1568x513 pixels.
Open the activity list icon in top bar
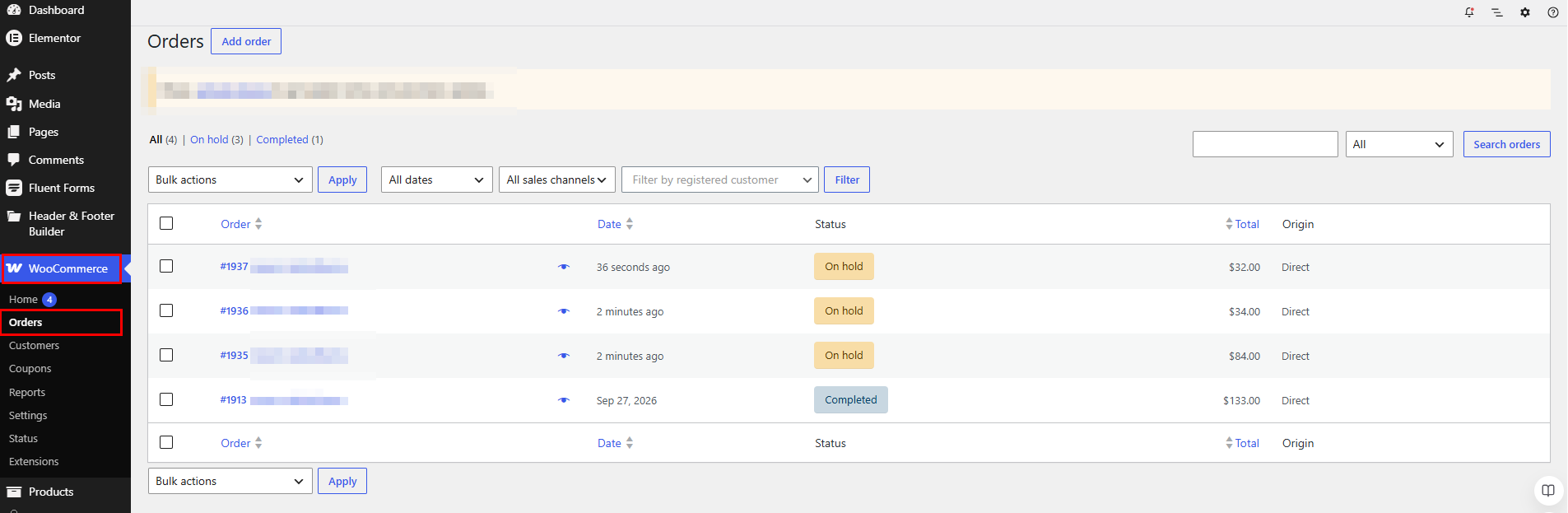(x=1497, y=12)
